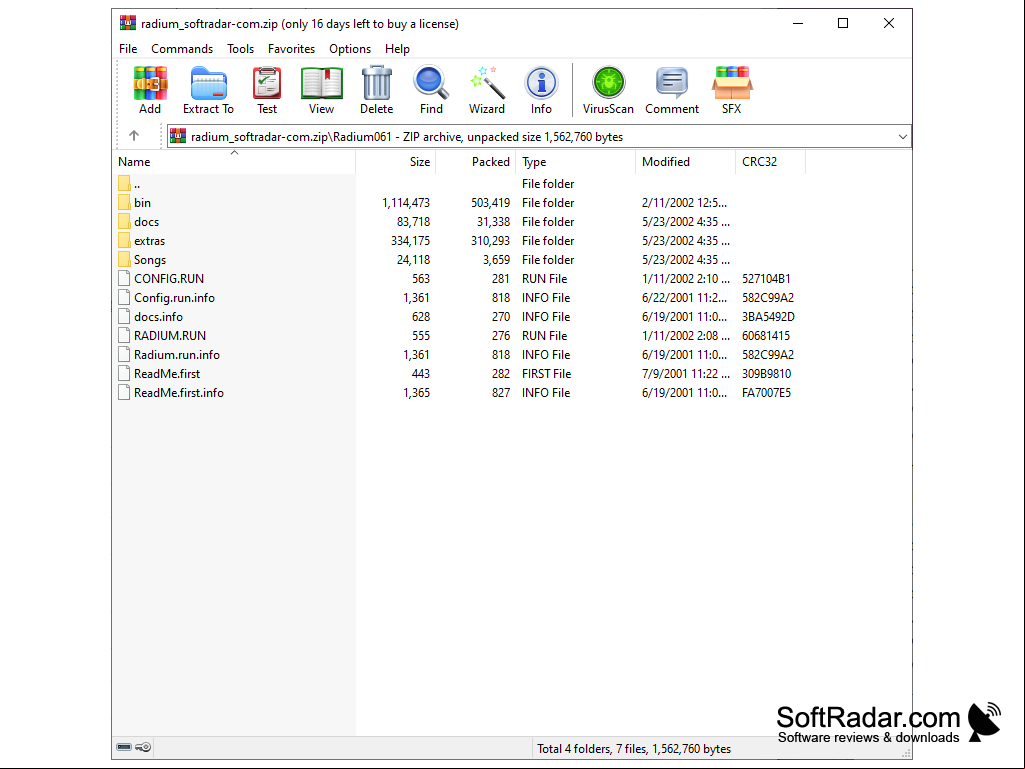This screenshot has height=769, width=1025.
Task: Open the Find magnifier tool
Action: 431,90
